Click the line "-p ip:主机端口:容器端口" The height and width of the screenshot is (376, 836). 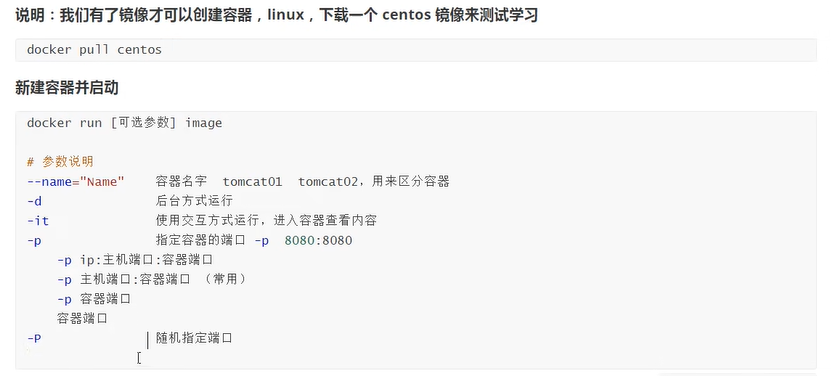[135, 260]
